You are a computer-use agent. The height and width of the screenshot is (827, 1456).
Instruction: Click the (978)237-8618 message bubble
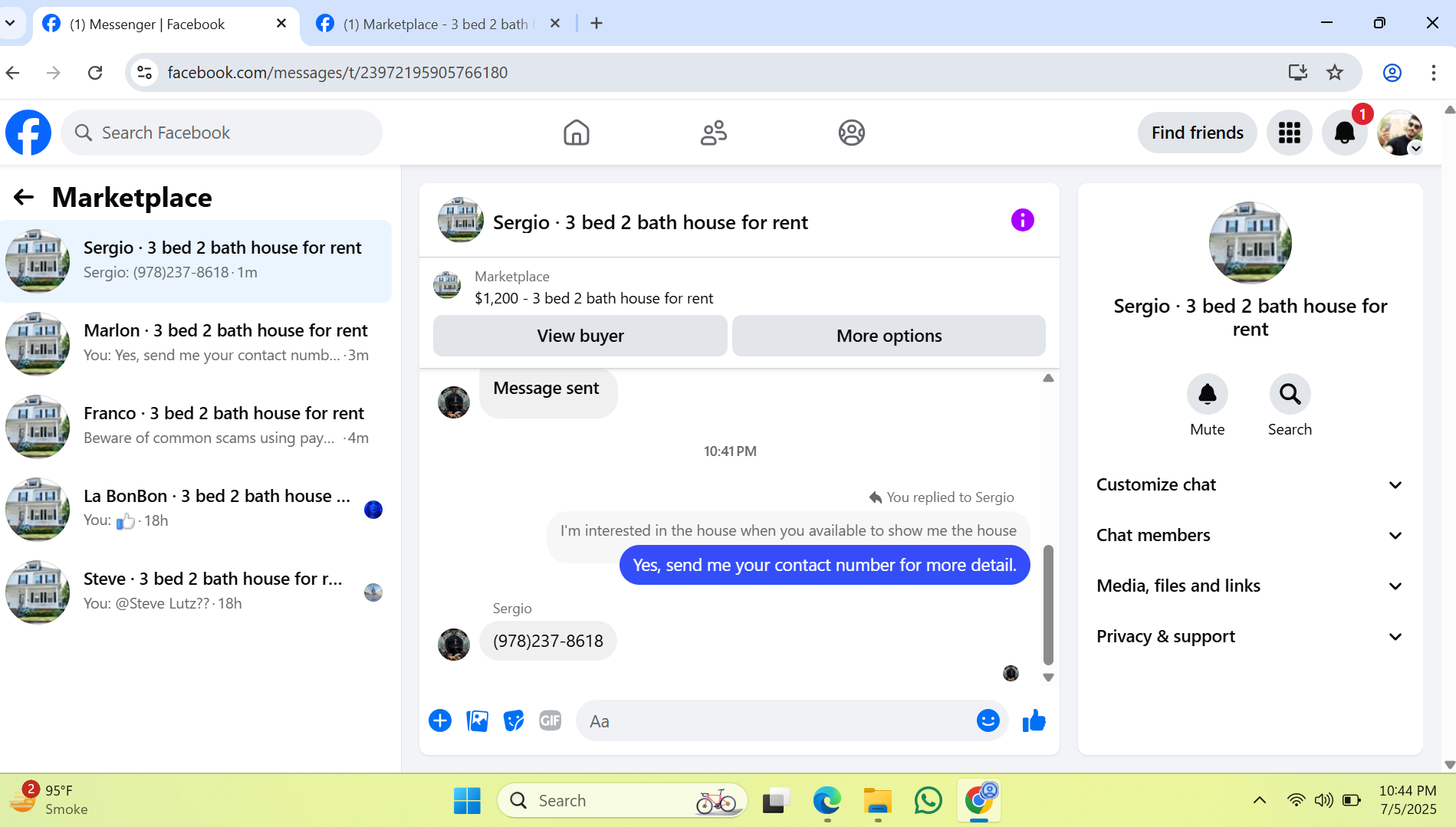547,641
